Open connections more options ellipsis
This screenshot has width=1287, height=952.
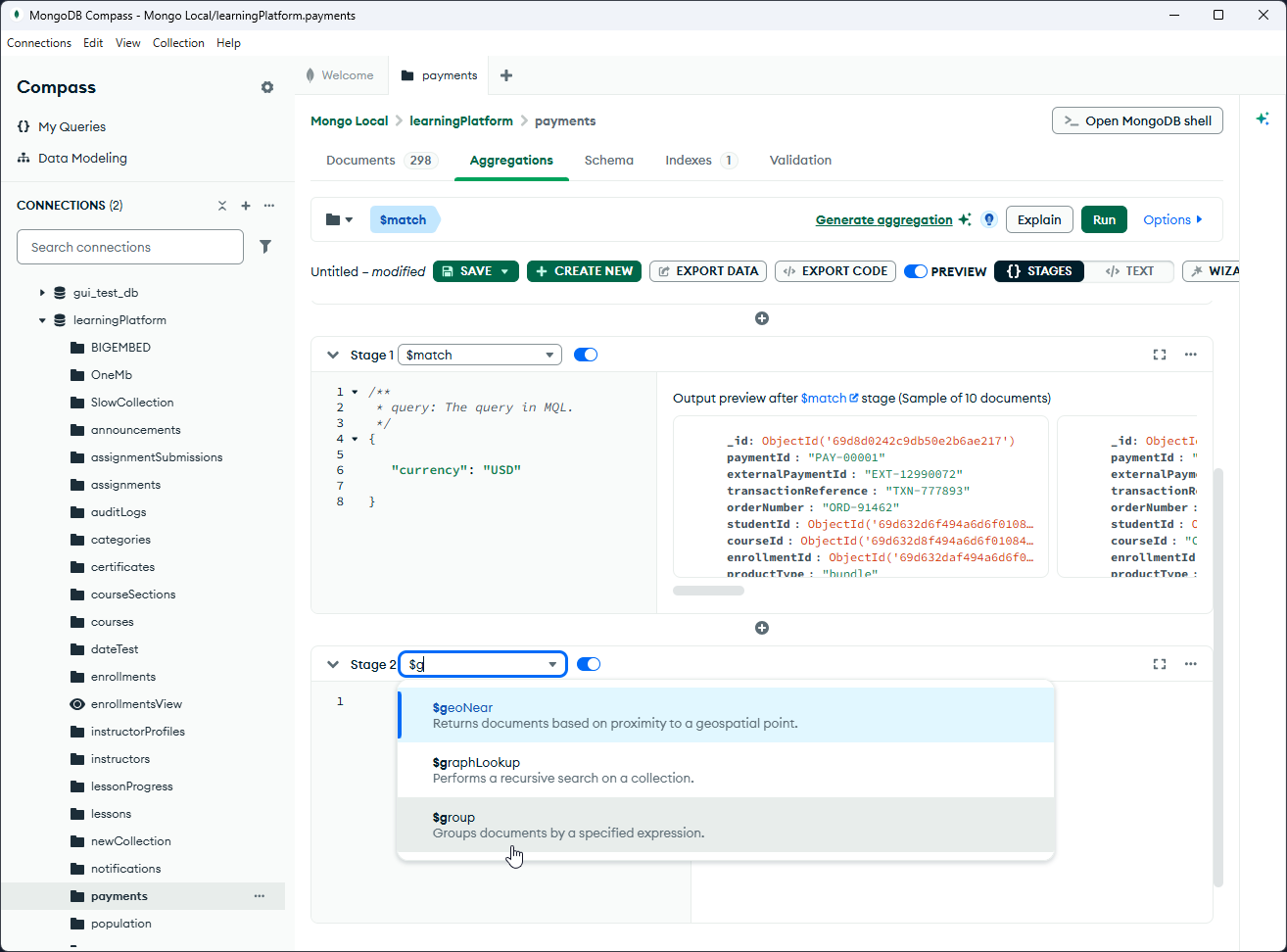pyautogui.click(x=269, y=206)
